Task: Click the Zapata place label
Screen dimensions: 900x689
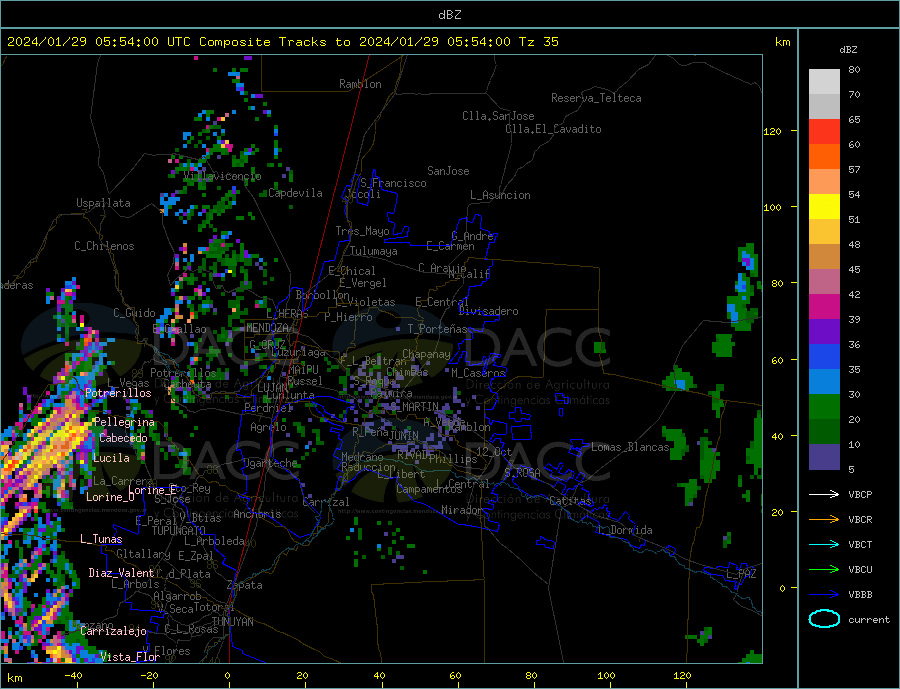Action: [245, 586]
